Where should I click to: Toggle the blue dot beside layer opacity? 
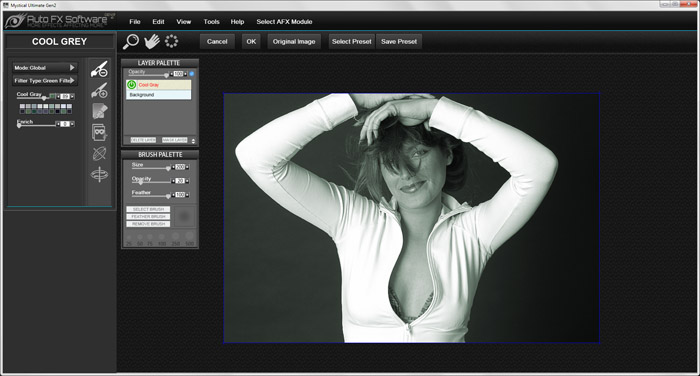(192, 74)
